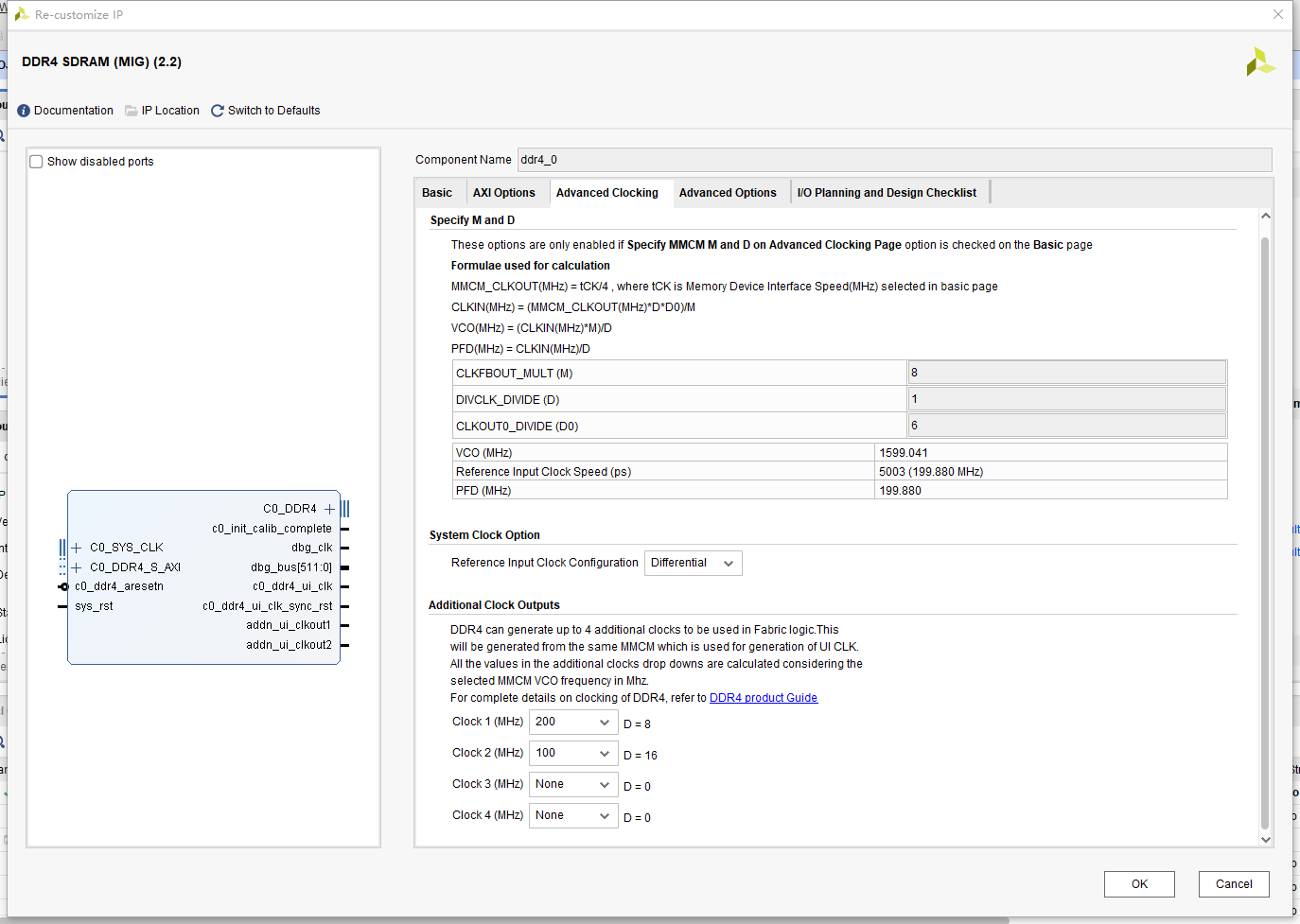Click the Component Name input field

click(894, 160)
